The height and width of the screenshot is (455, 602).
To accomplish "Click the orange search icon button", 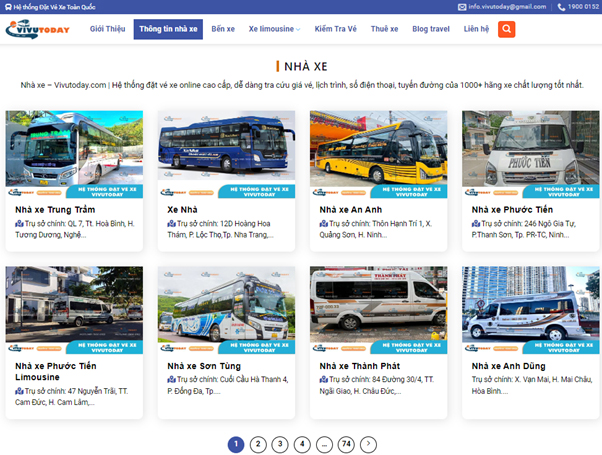I will coord(506,29).
